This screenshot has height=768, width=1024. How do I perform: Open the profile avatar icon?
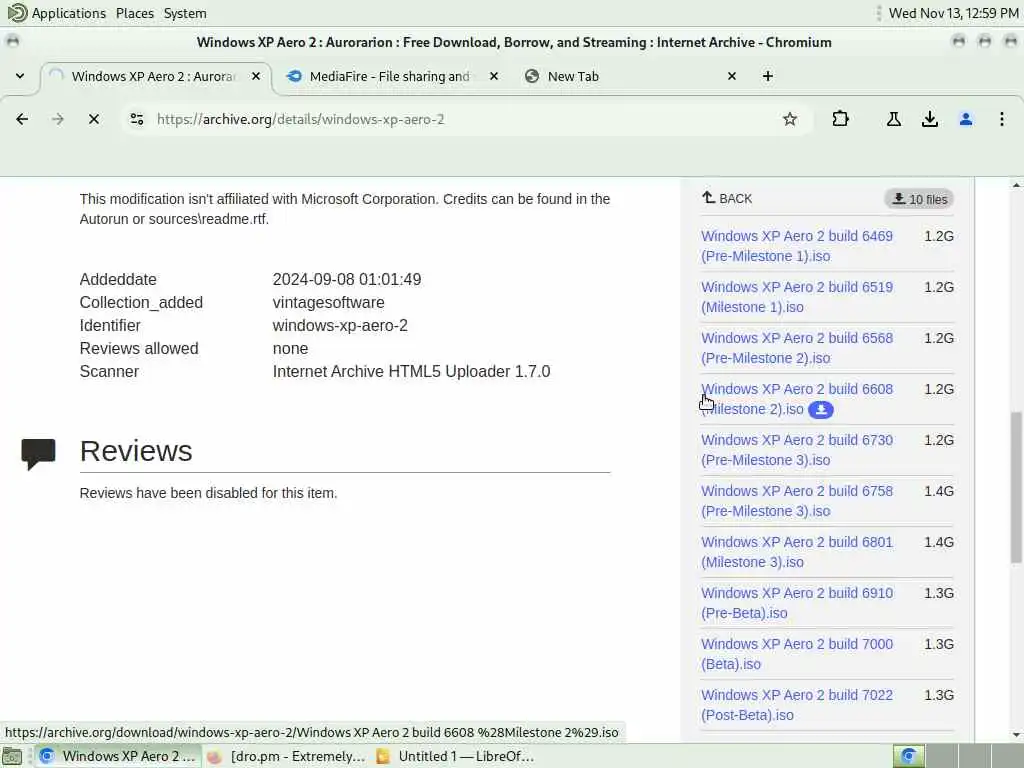click(966, 119)
